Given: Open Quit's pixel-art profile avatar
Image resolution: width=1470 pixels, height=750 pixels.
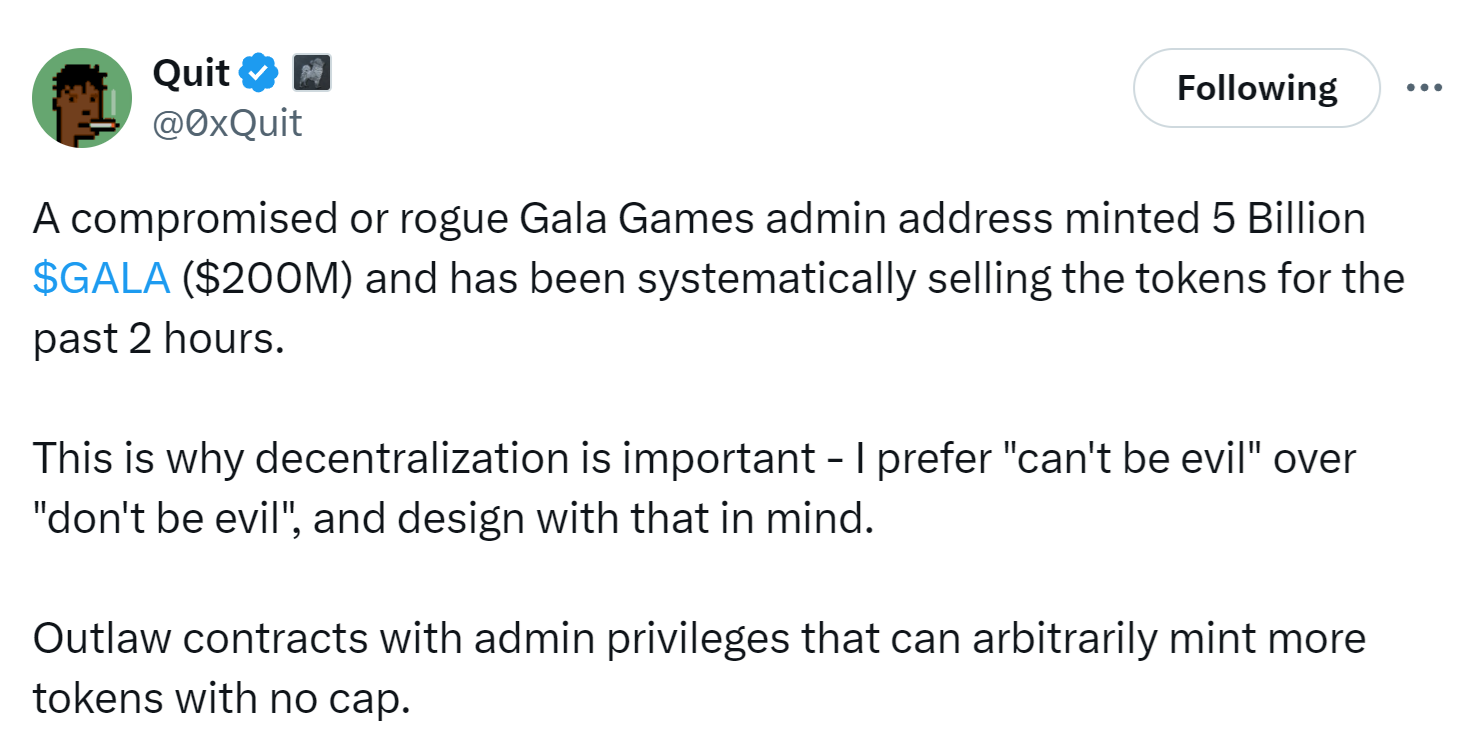Looking at the screenshot, I should (x=82, y=98).
